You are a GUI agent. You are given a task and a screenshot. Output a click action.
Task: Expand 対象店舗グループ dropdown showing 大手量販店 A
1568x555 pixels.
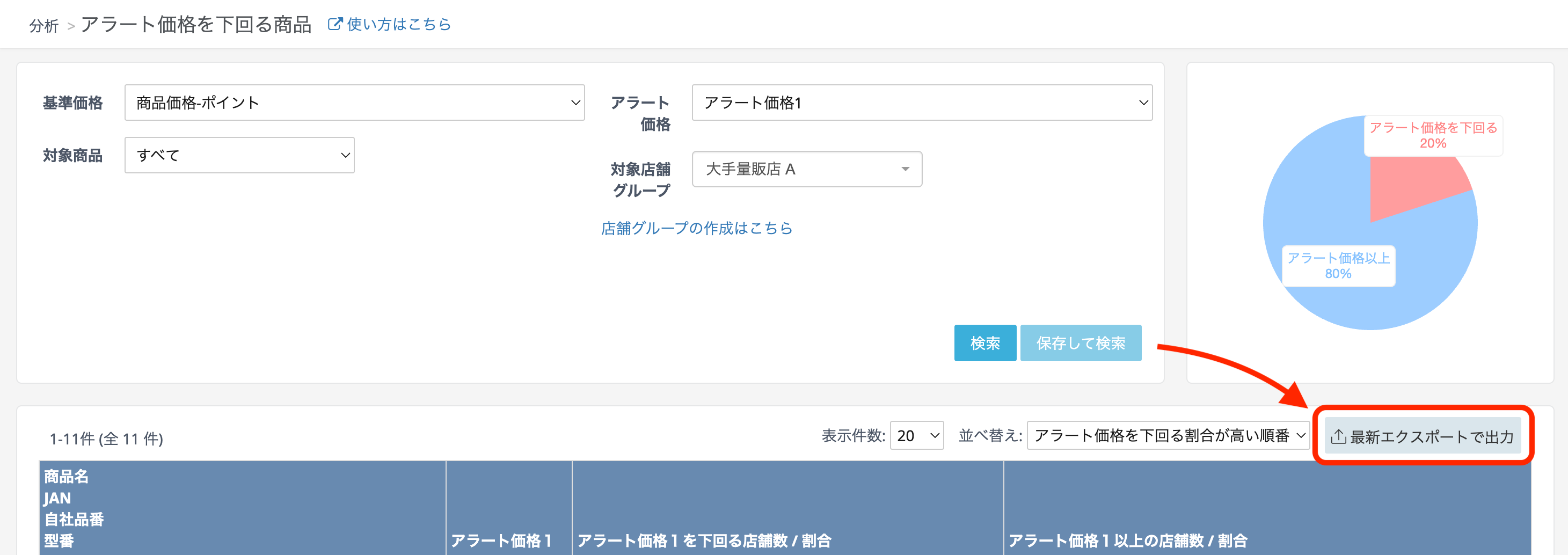[806, 169]
